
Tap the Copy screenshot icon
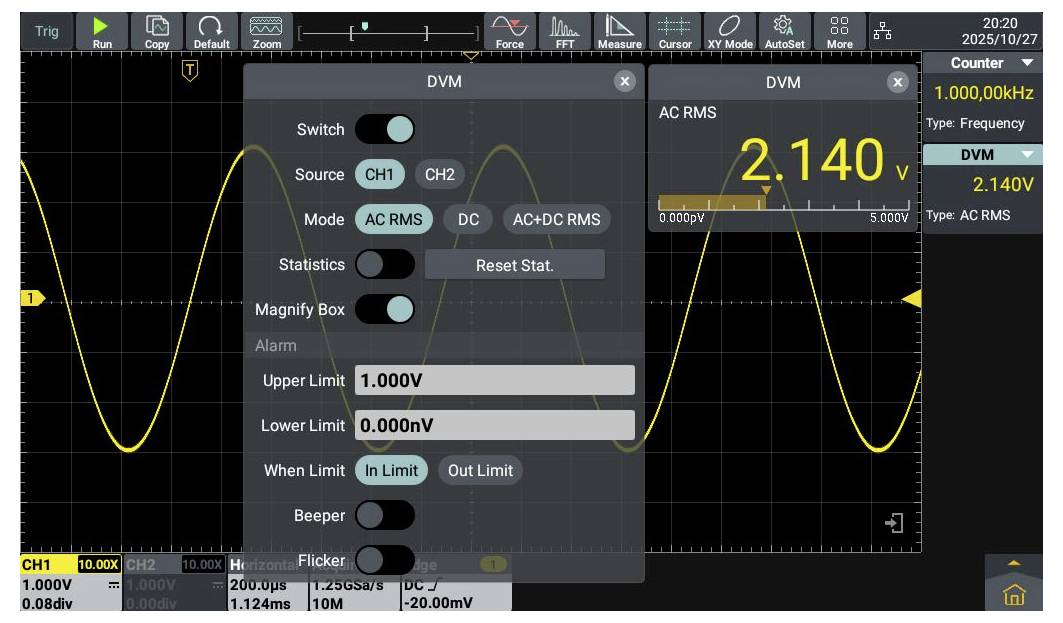tap(157, 30)
